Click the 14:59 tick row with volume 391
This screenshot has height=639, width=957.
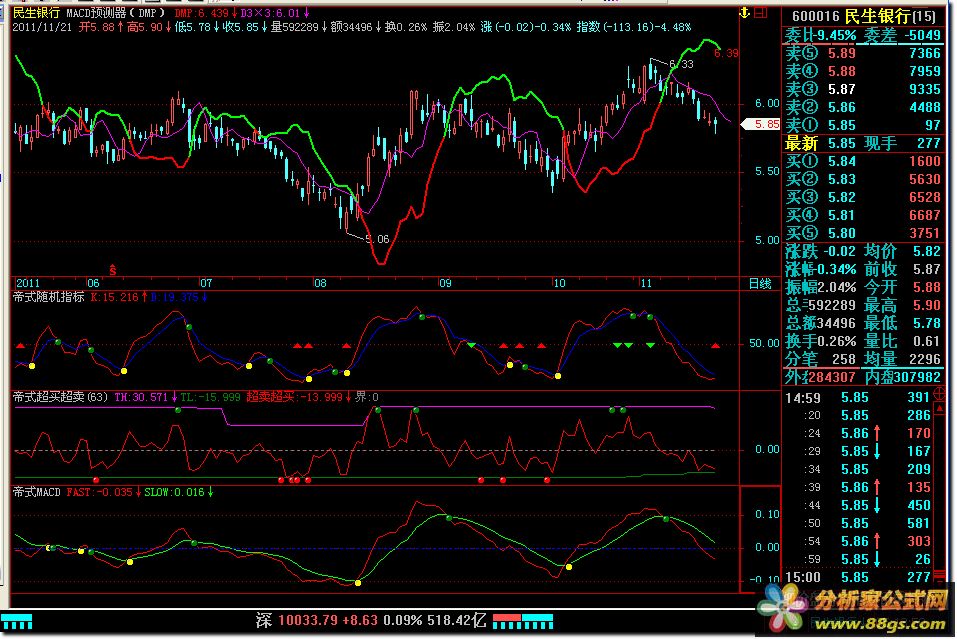[x=857, y=398]
